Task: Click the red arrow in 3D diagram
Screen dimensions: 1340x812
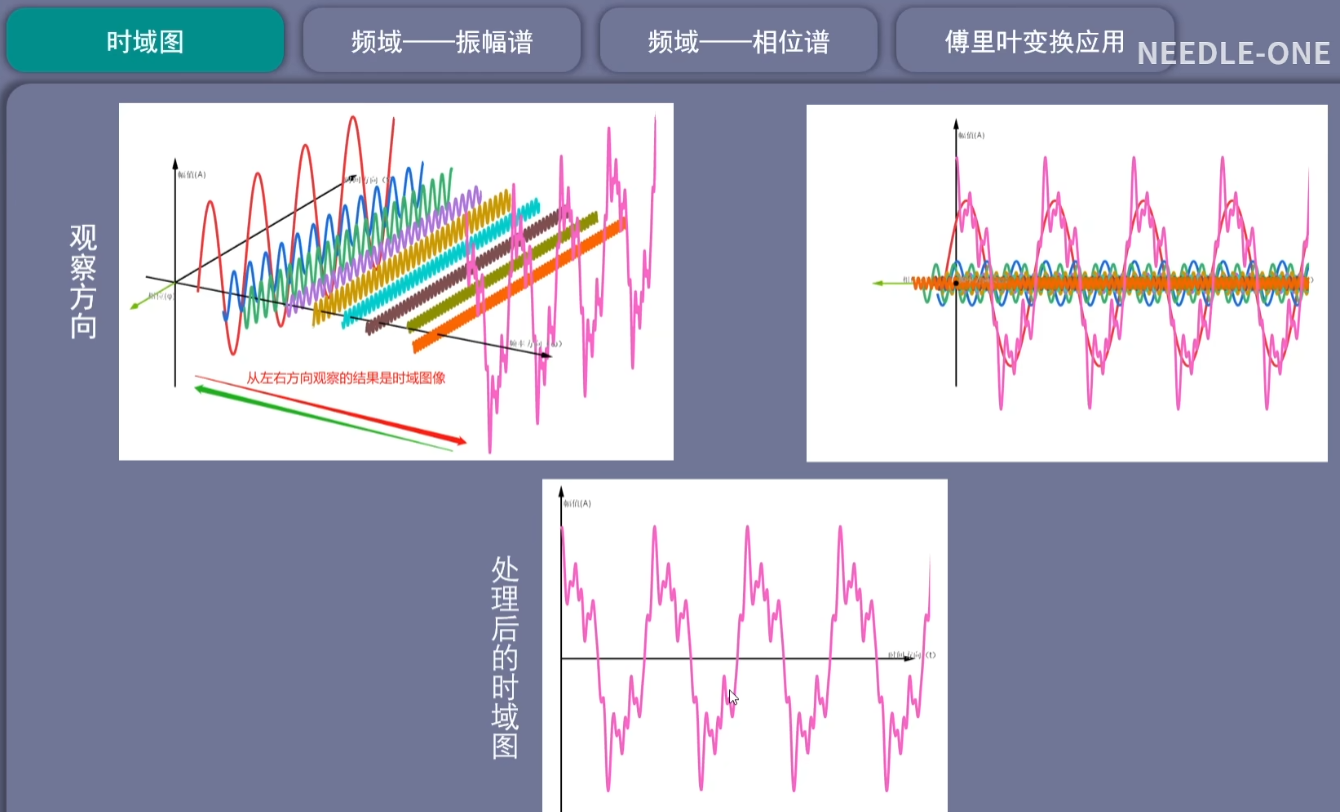Action: tap(330, 409)
